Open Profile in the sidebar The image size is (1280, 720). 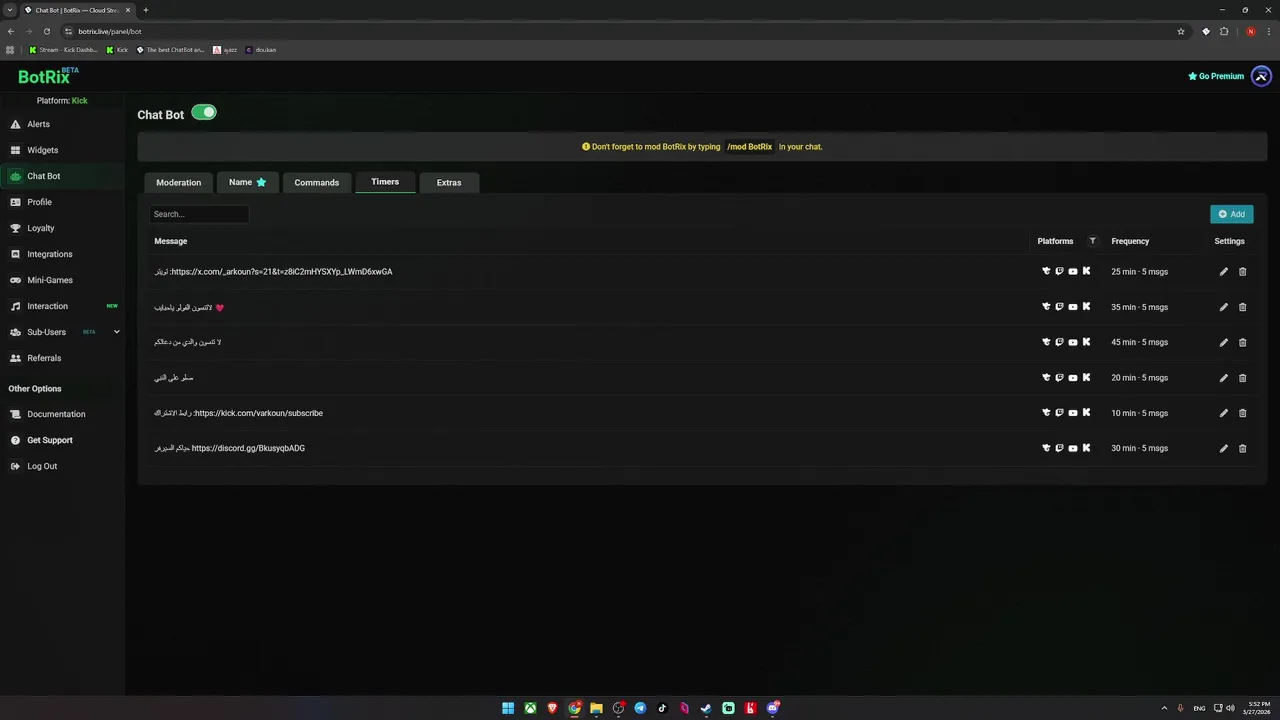[x=62, y=202]
